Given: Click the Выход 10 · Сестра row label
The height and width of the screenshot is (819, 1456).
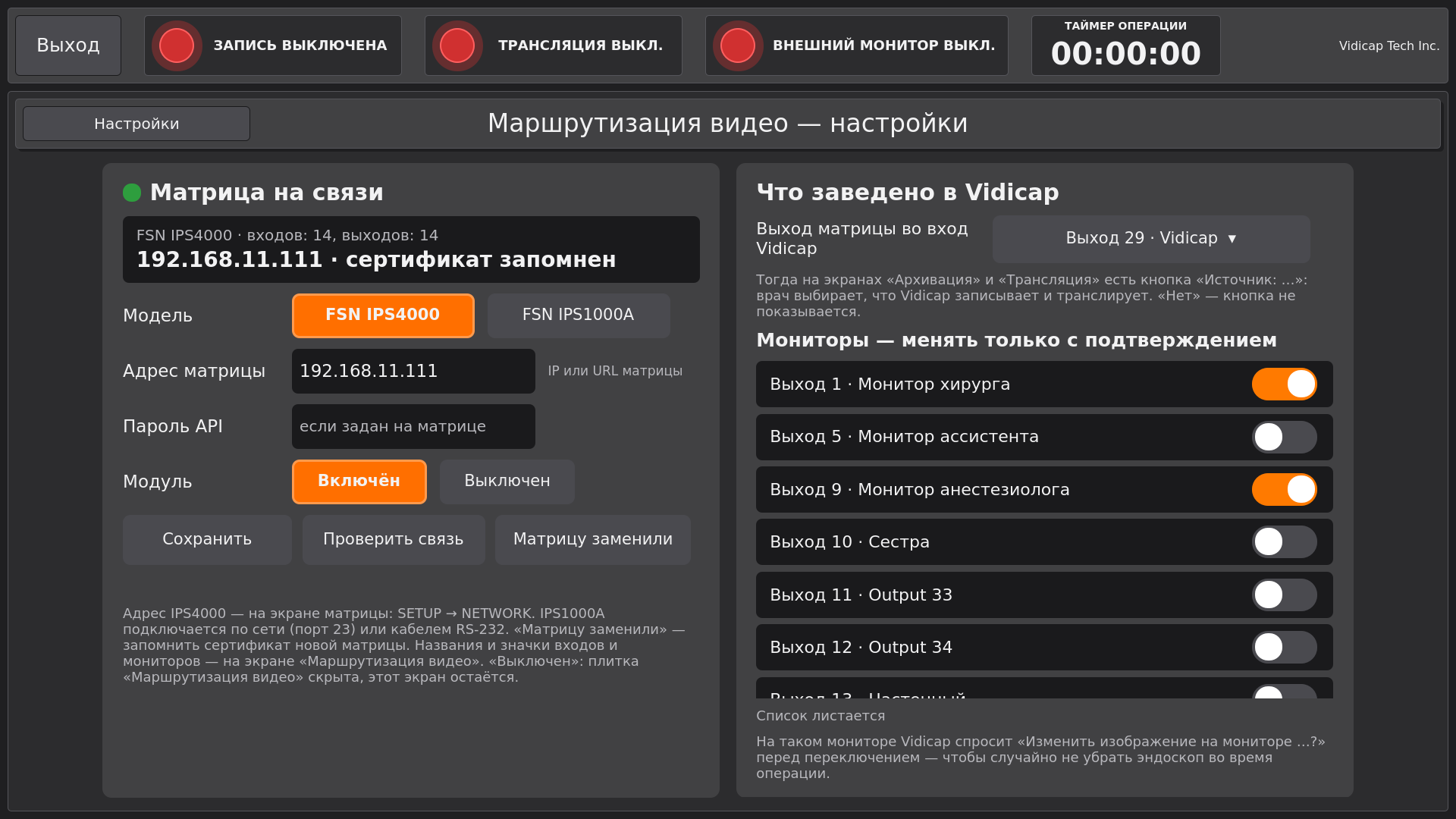Looking at the screenshot, I should [849, 542].
